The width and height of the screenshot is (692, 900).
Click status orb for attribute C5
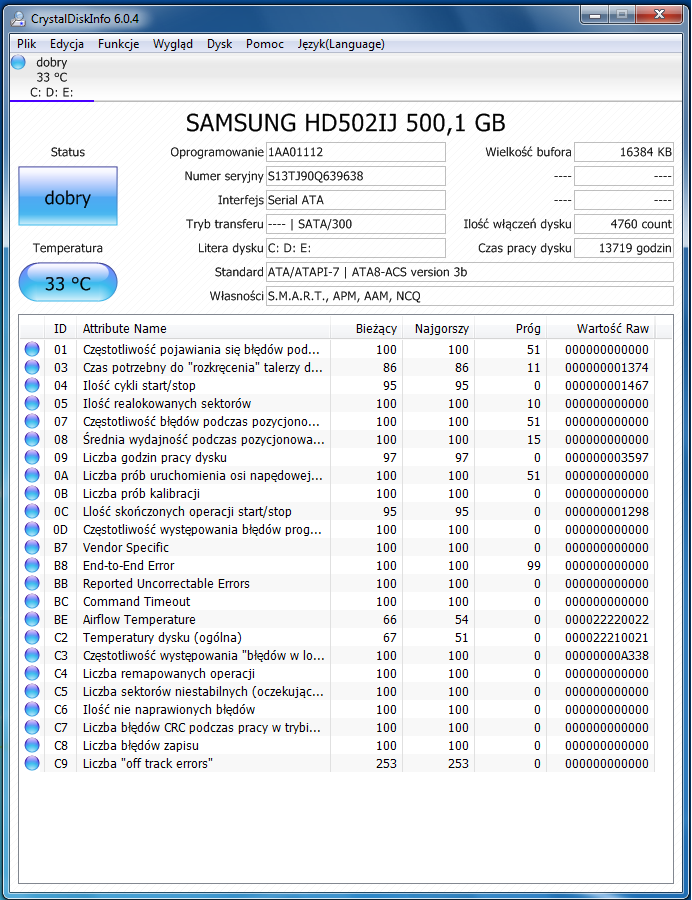[x=32, y=690]
